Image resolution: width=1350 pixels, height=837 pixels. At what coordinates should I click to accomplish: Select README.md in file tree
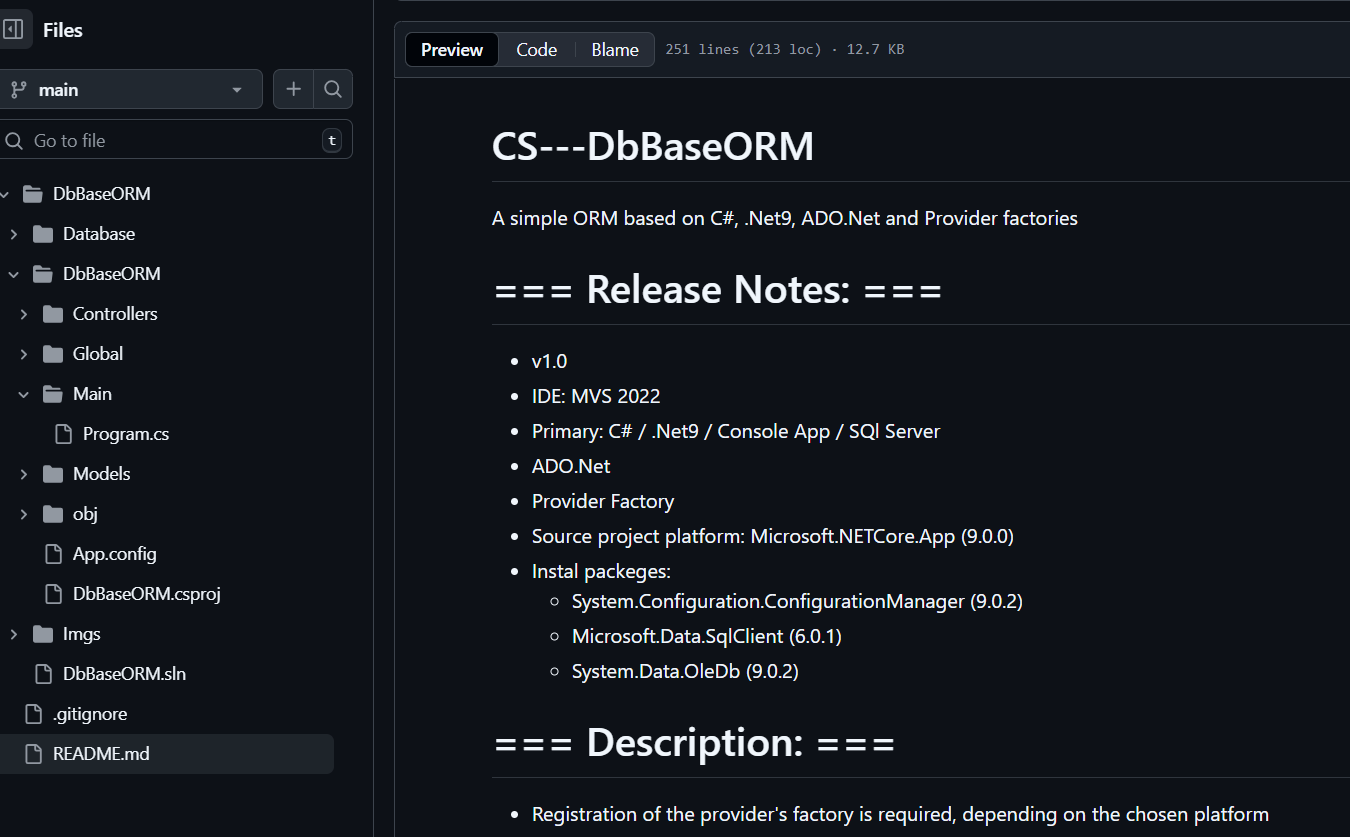(x=101, y=754)
